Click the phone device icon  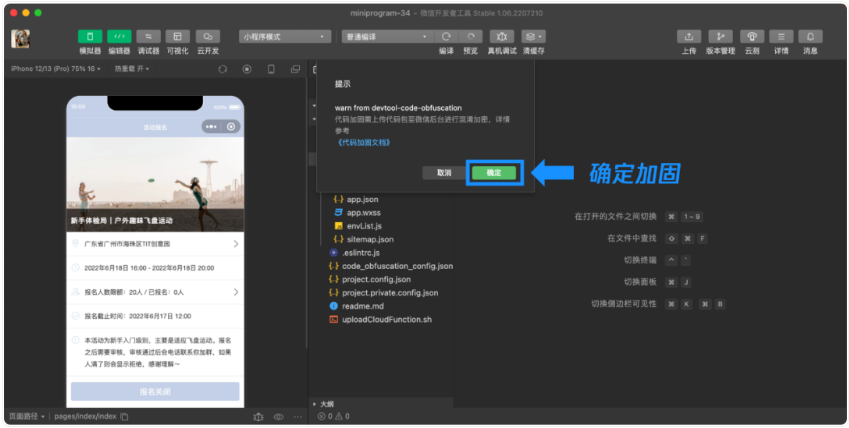click(x=271, y=69)
